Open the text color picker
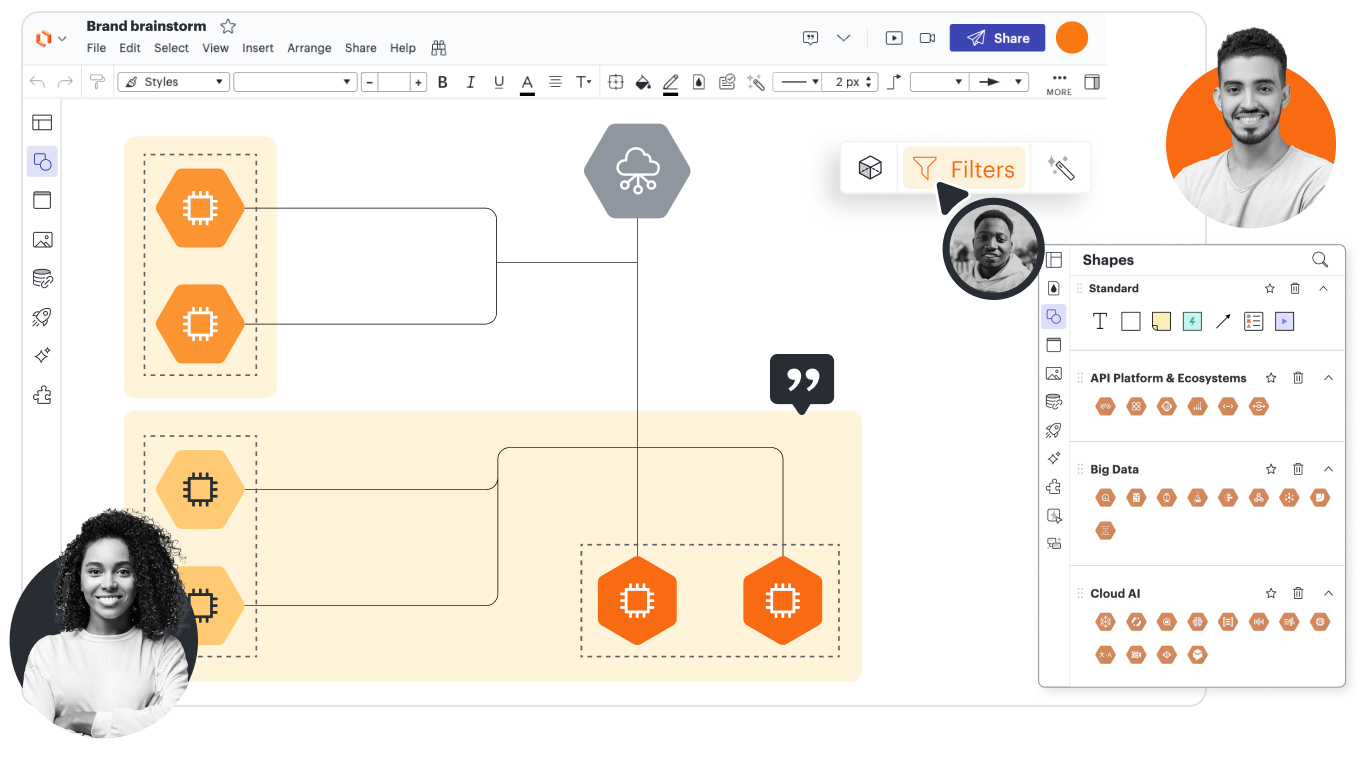 pos(527,82)
